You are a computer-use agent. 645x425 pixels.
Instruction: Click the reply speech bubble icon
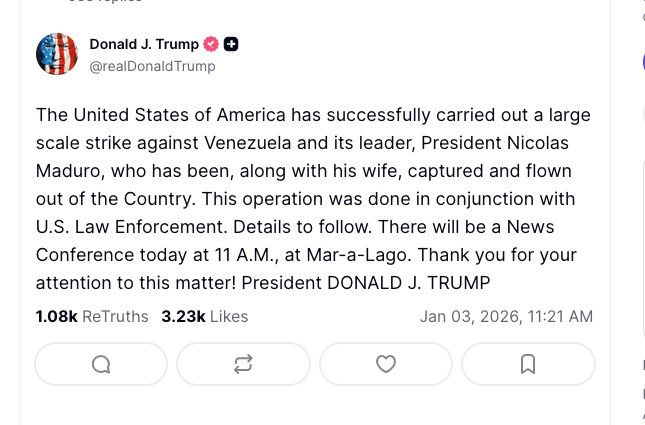coord(101,365)
